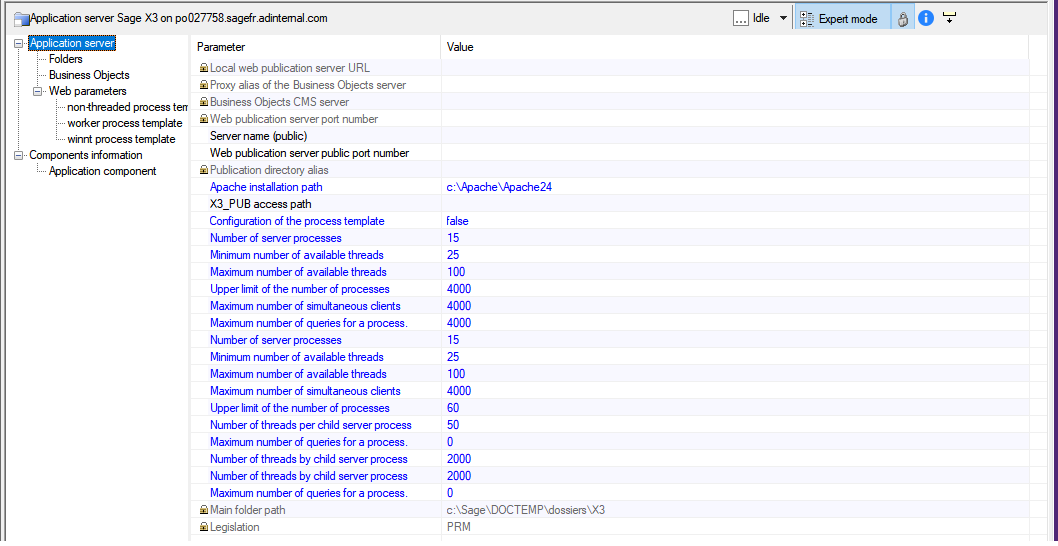Click the application server icon in title
Image resolution: width=1058 pixels, height=546 pixels.
click(21, 19)
